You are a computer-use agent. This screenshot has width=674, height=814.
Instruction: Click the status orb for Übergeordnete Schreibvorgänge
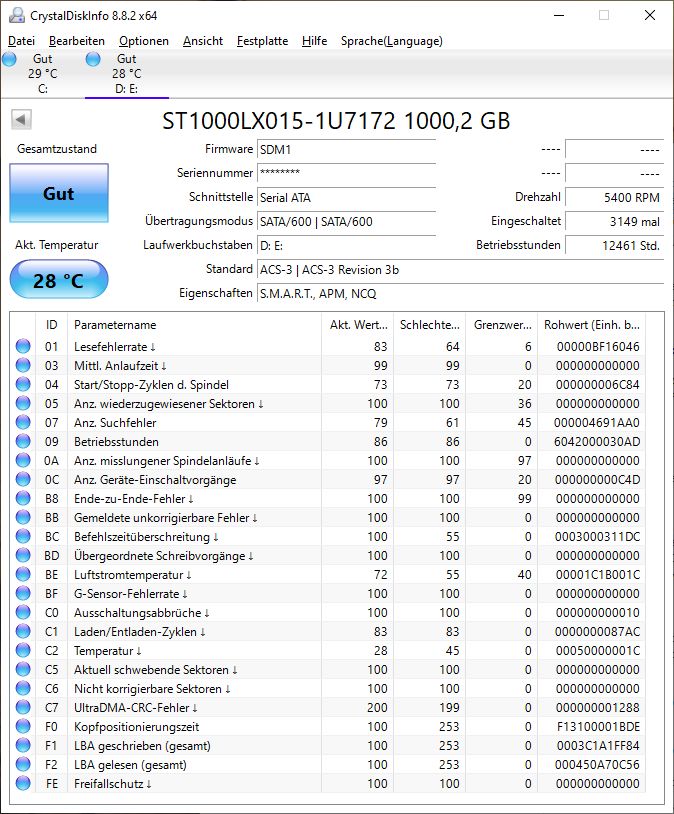23,555
